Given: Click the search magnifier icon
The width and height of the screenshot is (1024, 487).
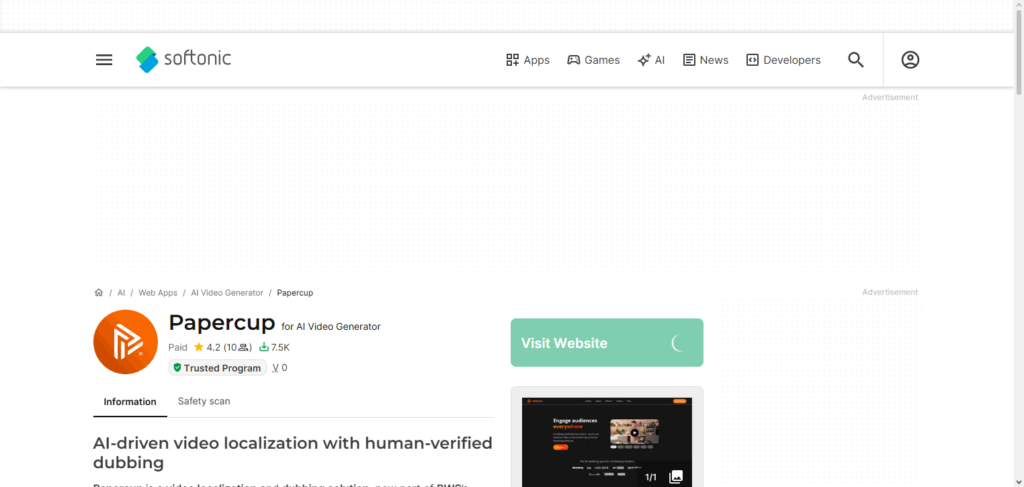Looking at the screenshot, I should [856, 60].
